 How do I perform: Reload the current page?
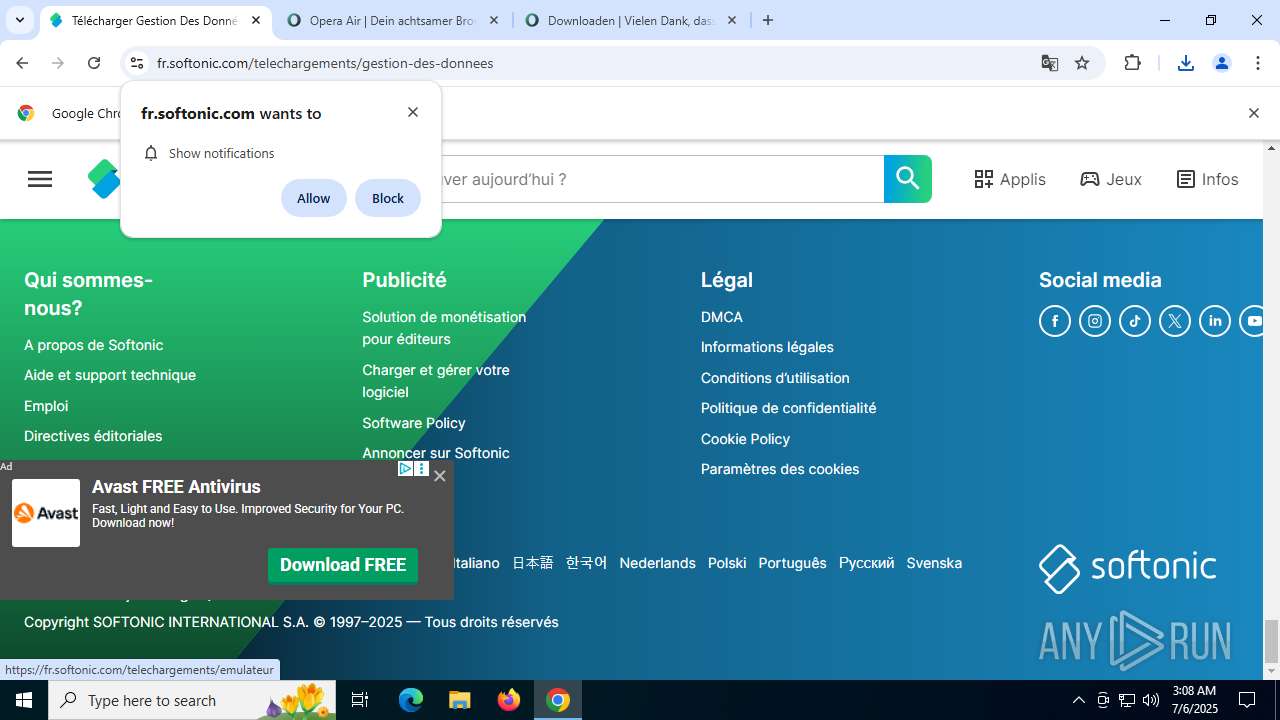click(94, 63)
